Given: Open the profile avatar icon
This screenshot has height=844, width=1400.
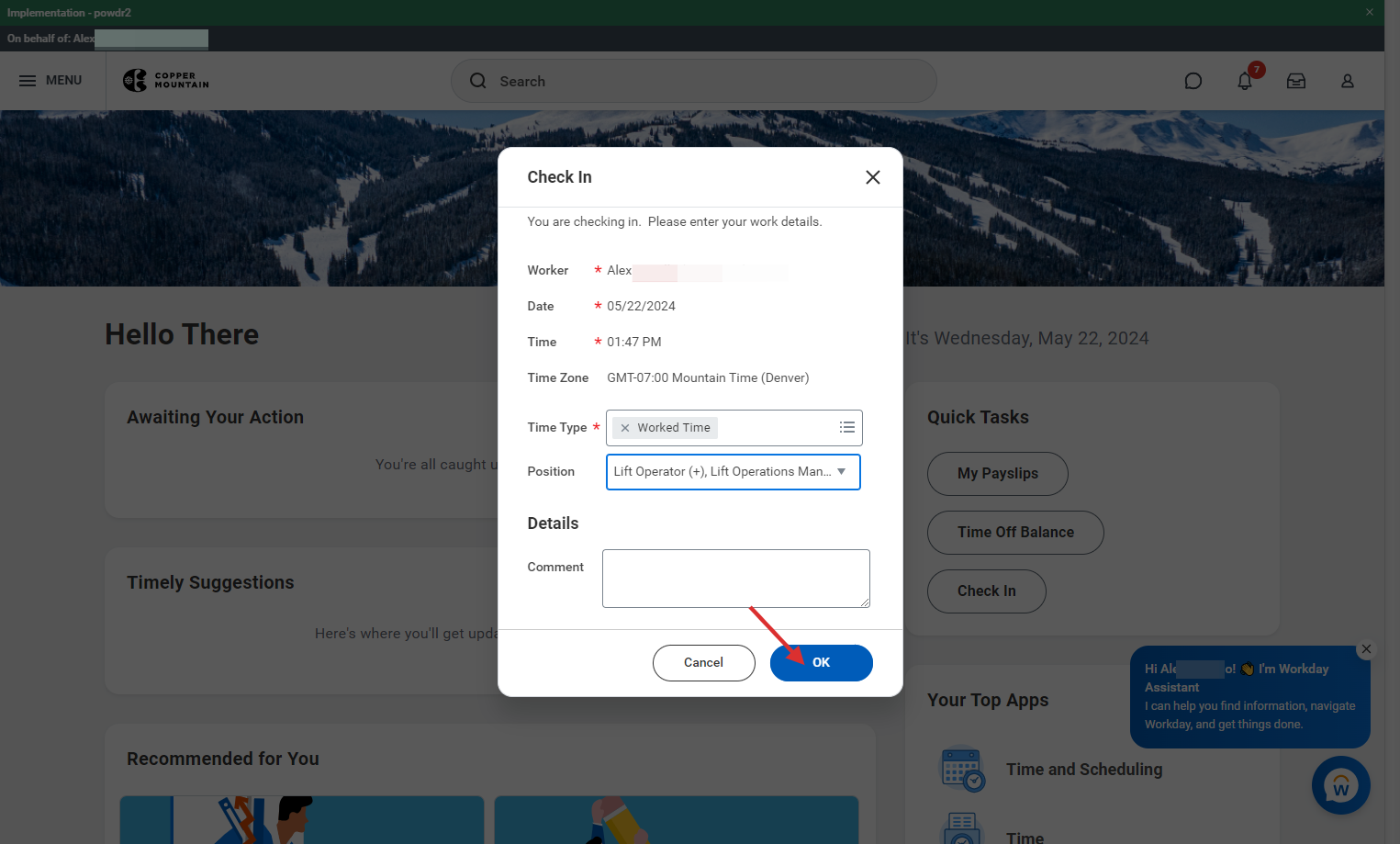Looking at the screenshot, I should tap(1348, 81).
